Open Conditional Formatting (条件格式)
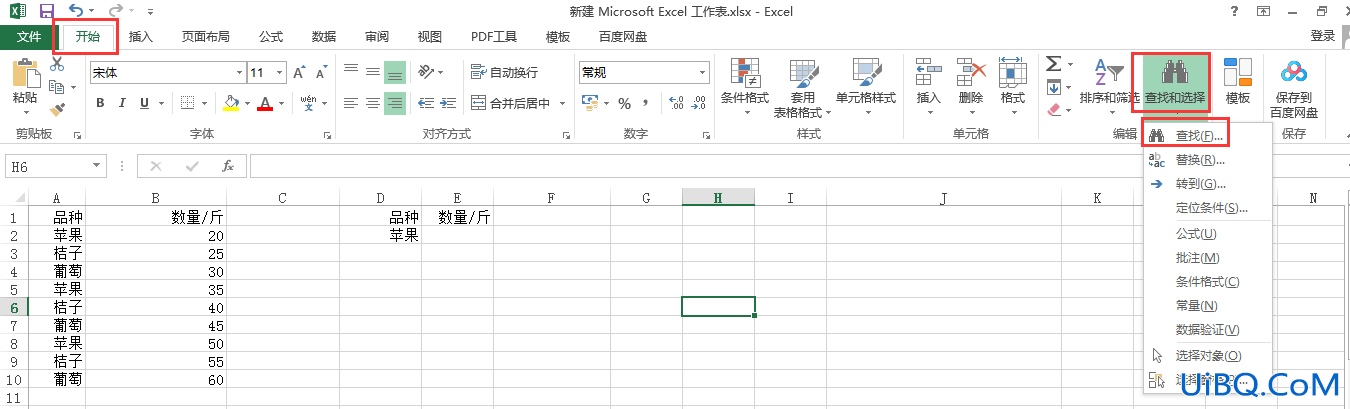The height and width of the screenshot is (409, 1350). 745,86
